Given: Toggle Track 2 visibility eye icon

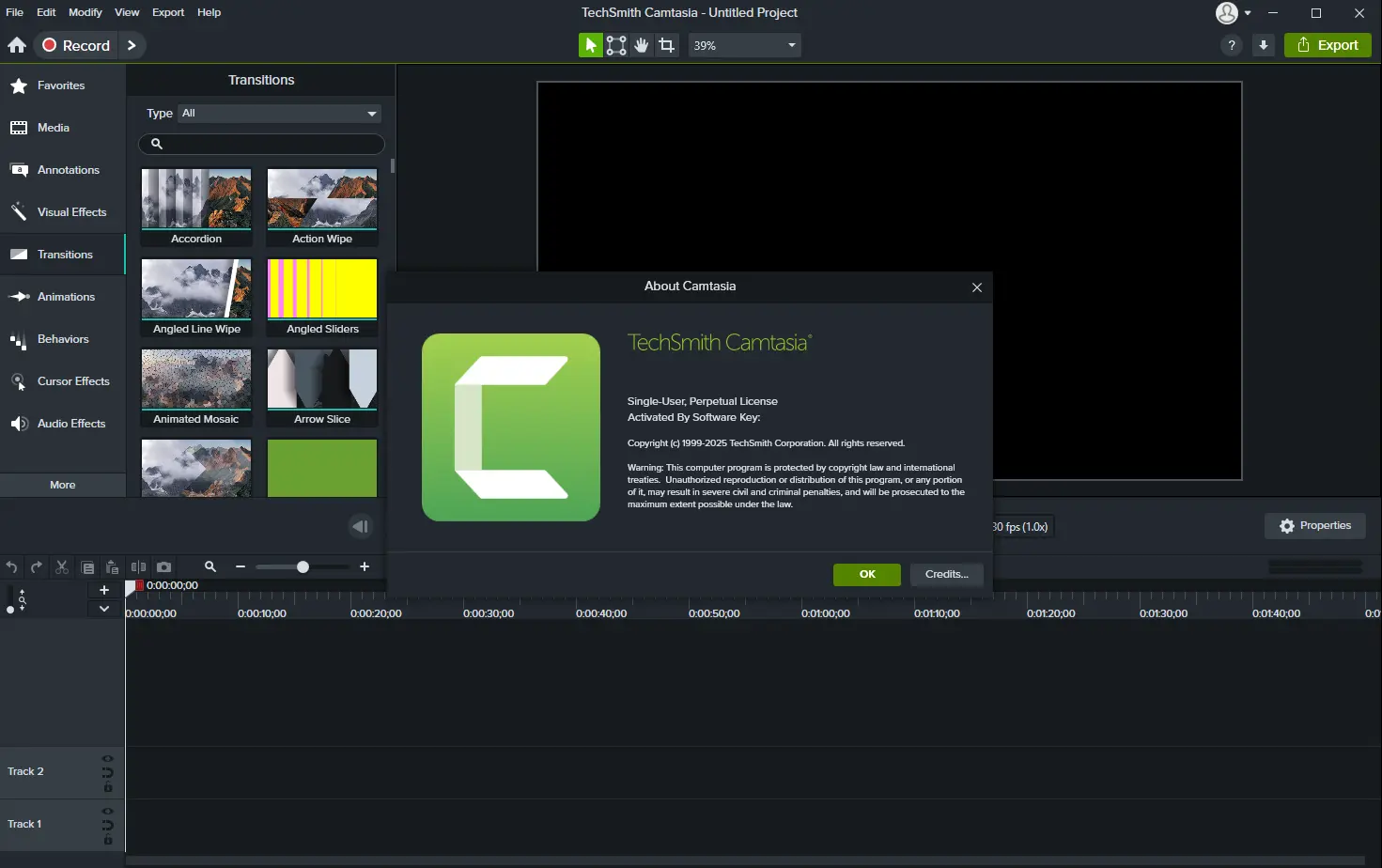Looking at the screenshot, I should click(x=108, y=758).
